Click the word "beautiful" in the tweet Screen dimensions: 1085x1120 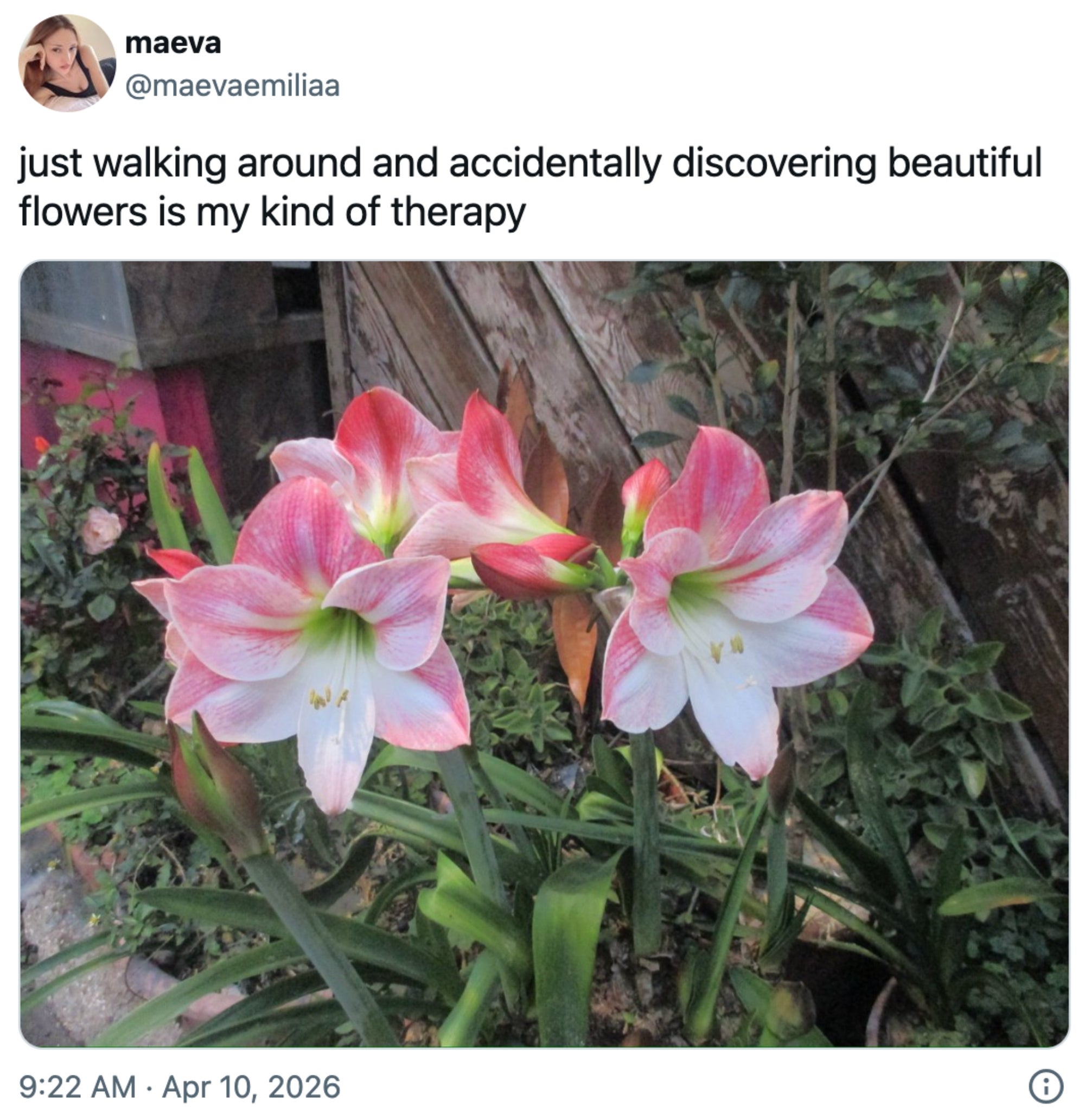(965, 163)
